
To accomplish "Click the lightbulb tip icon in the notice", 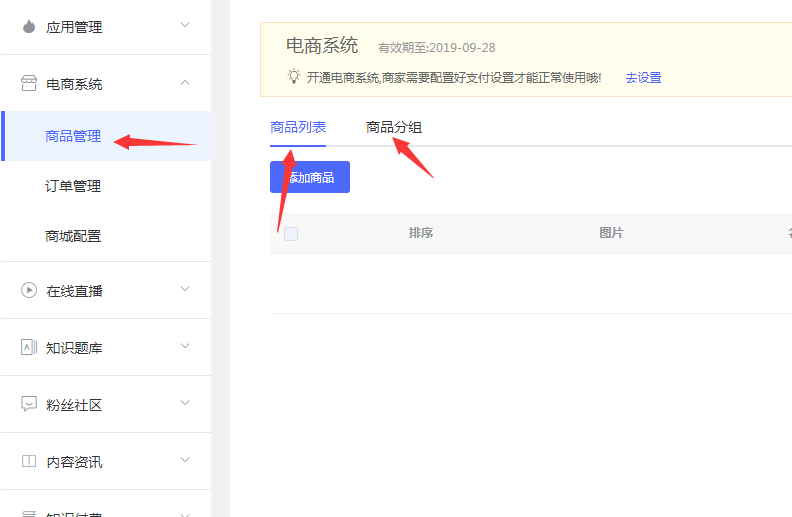I will point(293,77).
